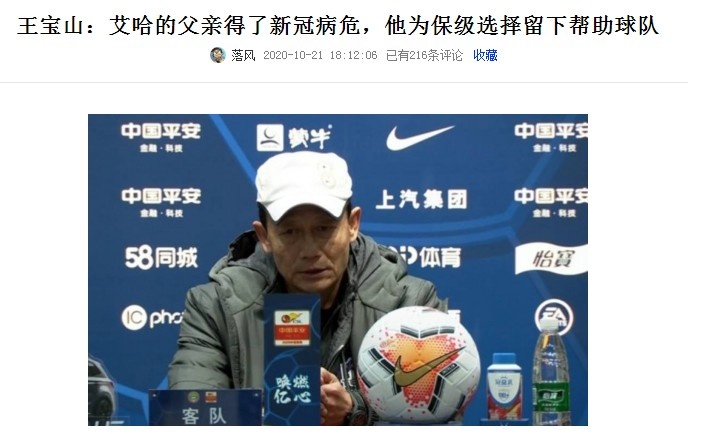This screenshot has height=434, width=720.
Task: Click the 58同城 sponsor logo
Action: tap(161, 257)
